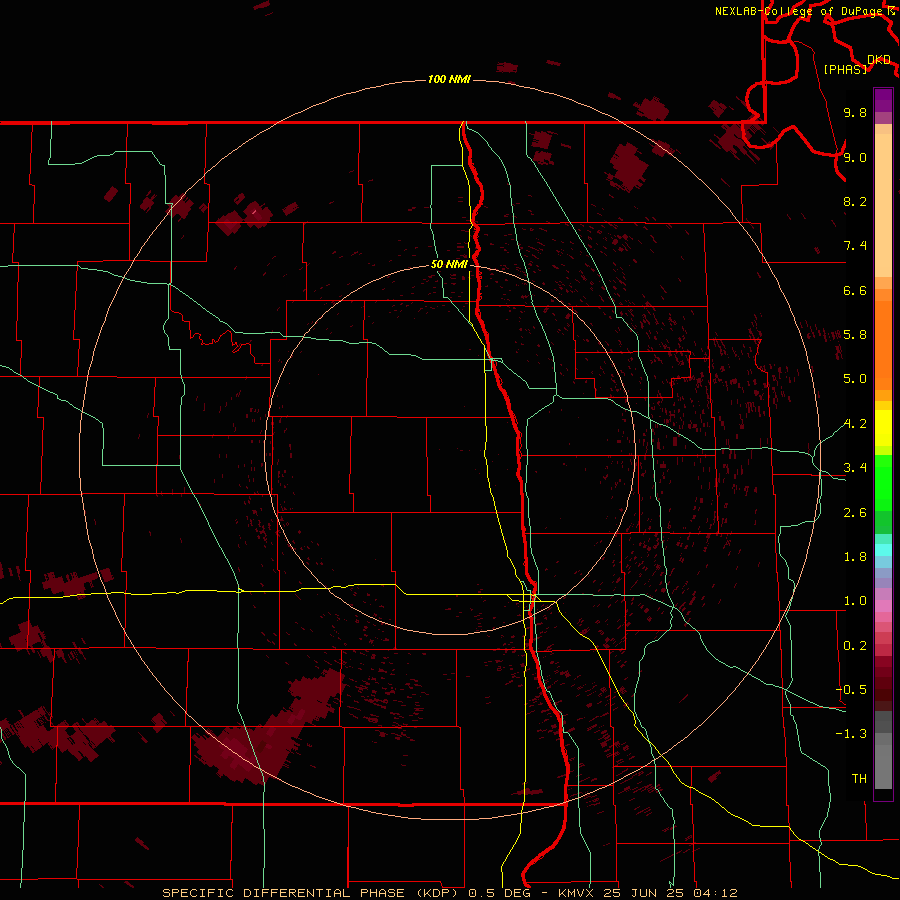Click the 8.2 scale value
Viewport: 900px width, 900px height.
point(855,202)
